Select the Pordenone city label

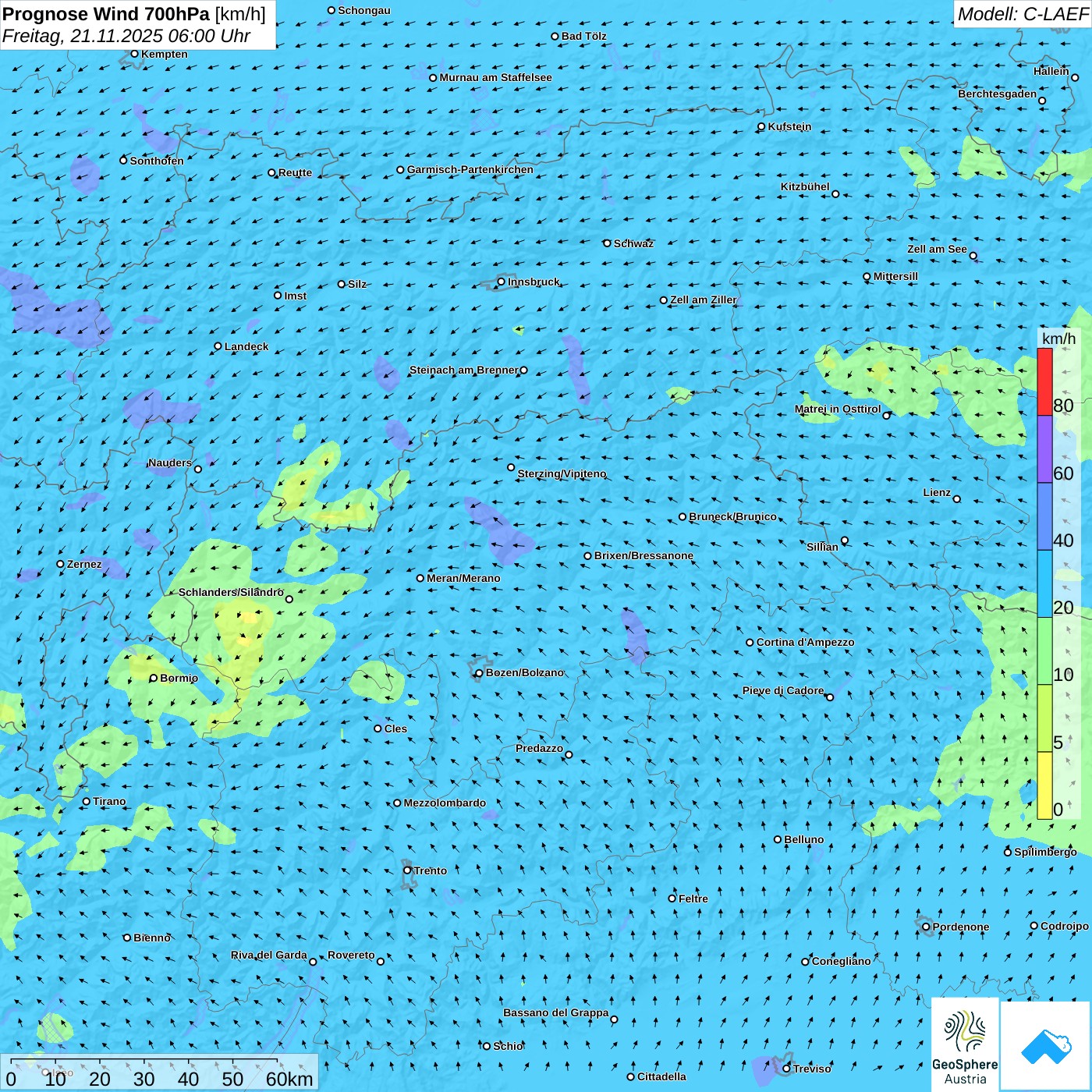pyautogui.click(x=961, y=927)
